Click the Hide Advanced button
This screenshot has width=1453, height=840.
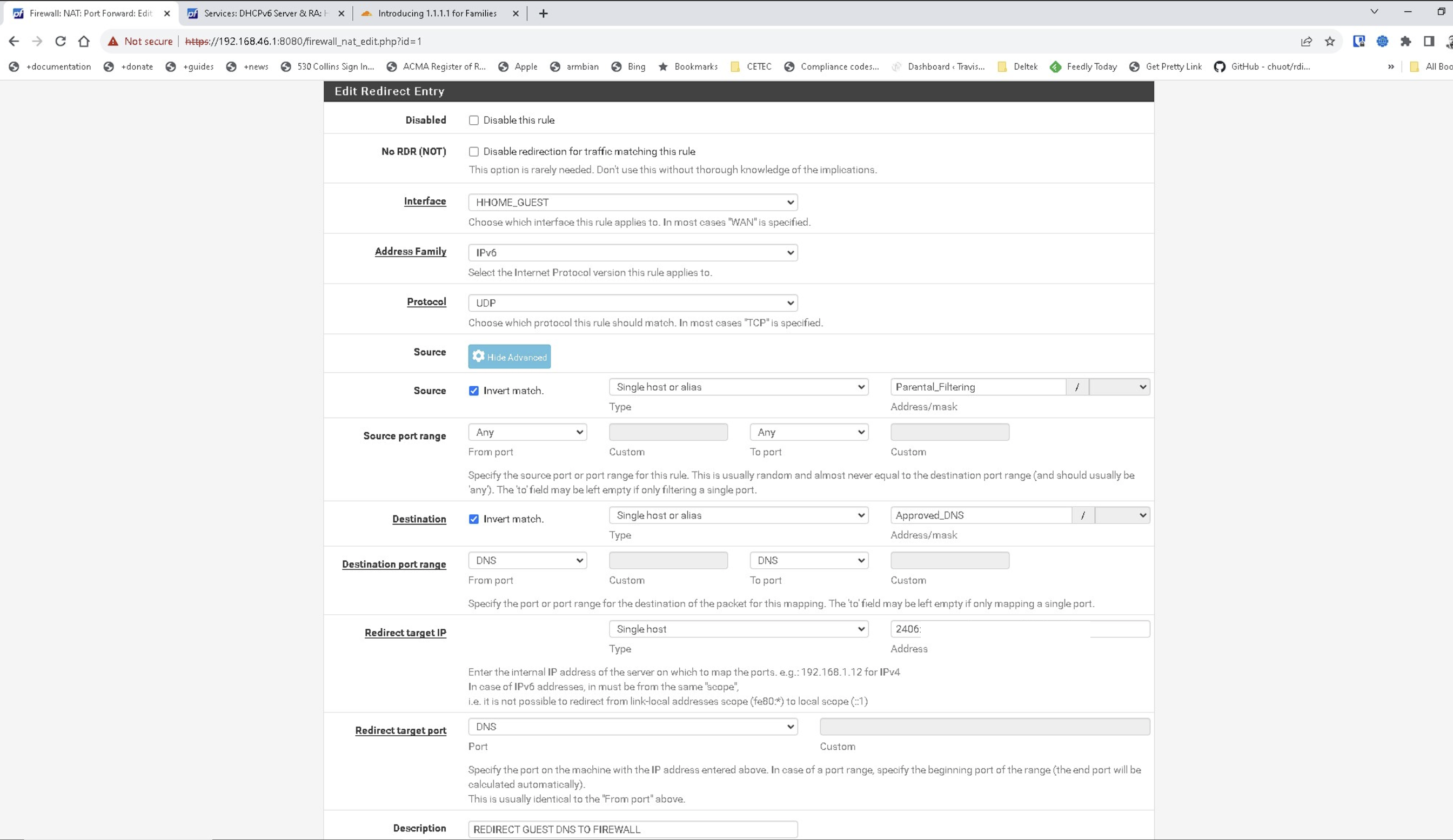pos(509,357)
